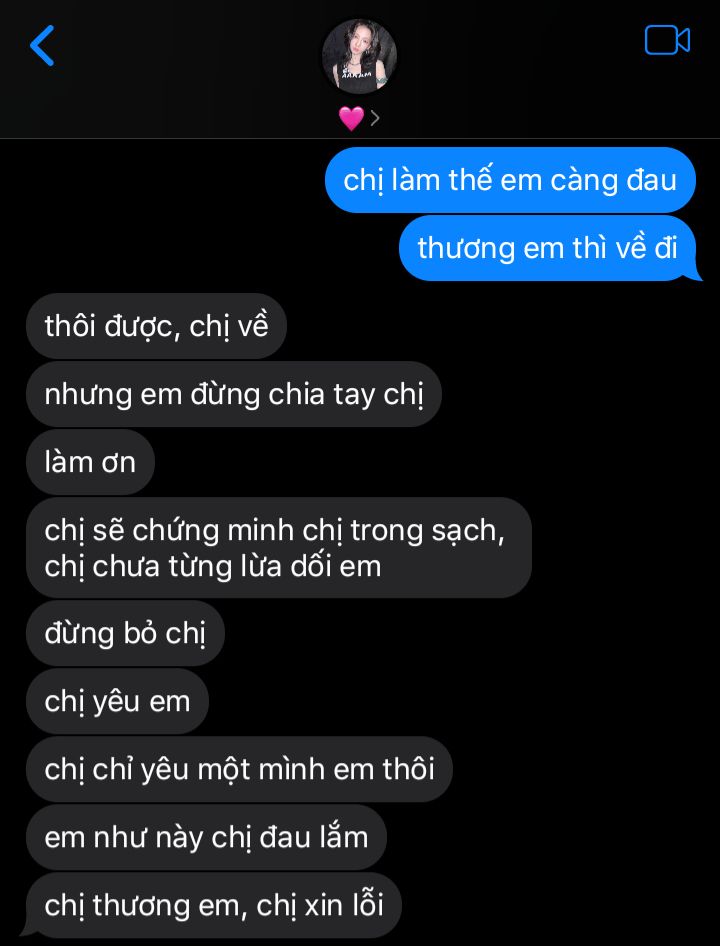720x946 pixels.
Task: Tap the pink heart contact name
Action: point(351,119)
